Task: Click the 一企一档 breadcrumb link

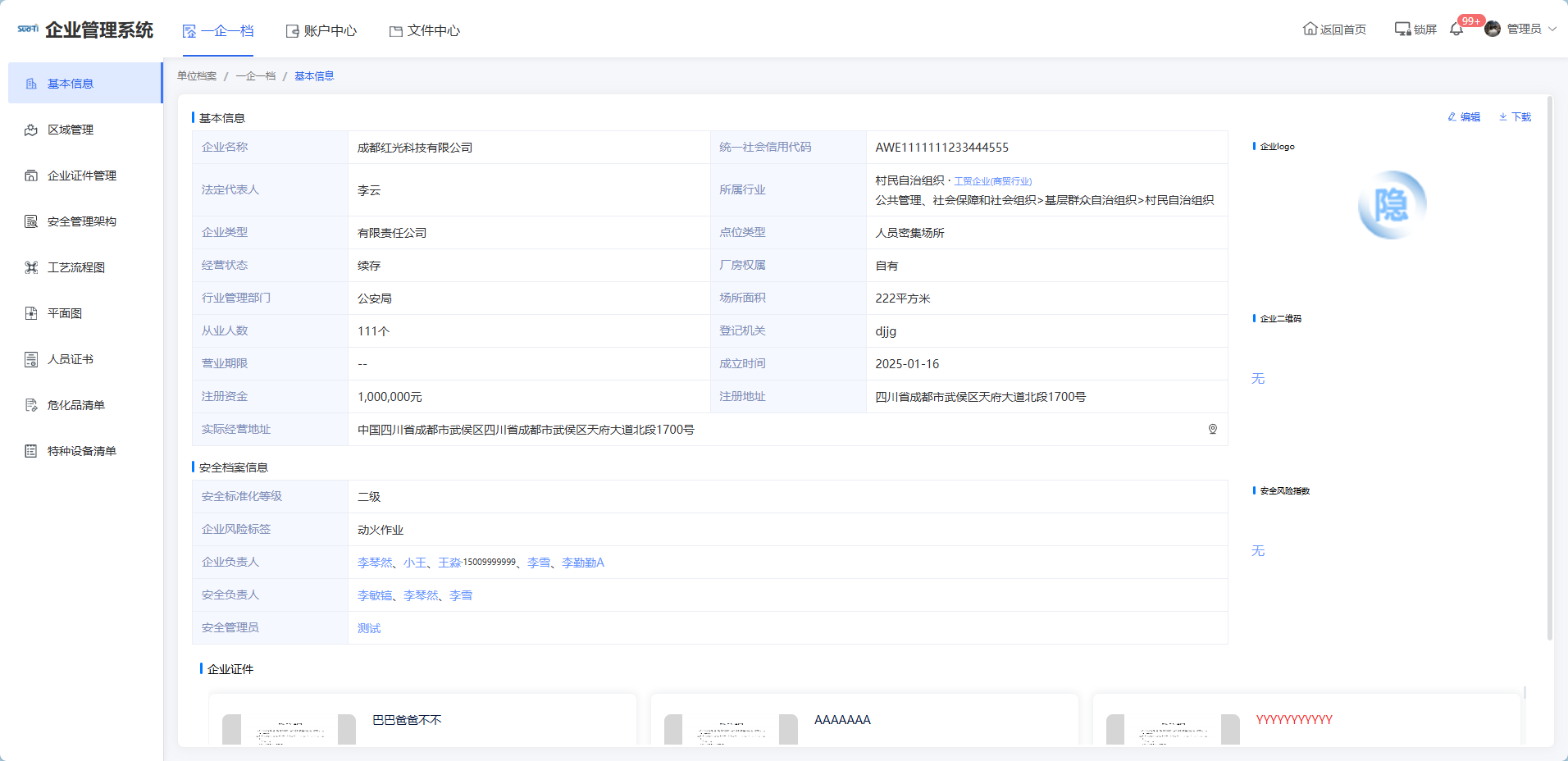Action: coord(255,76)
